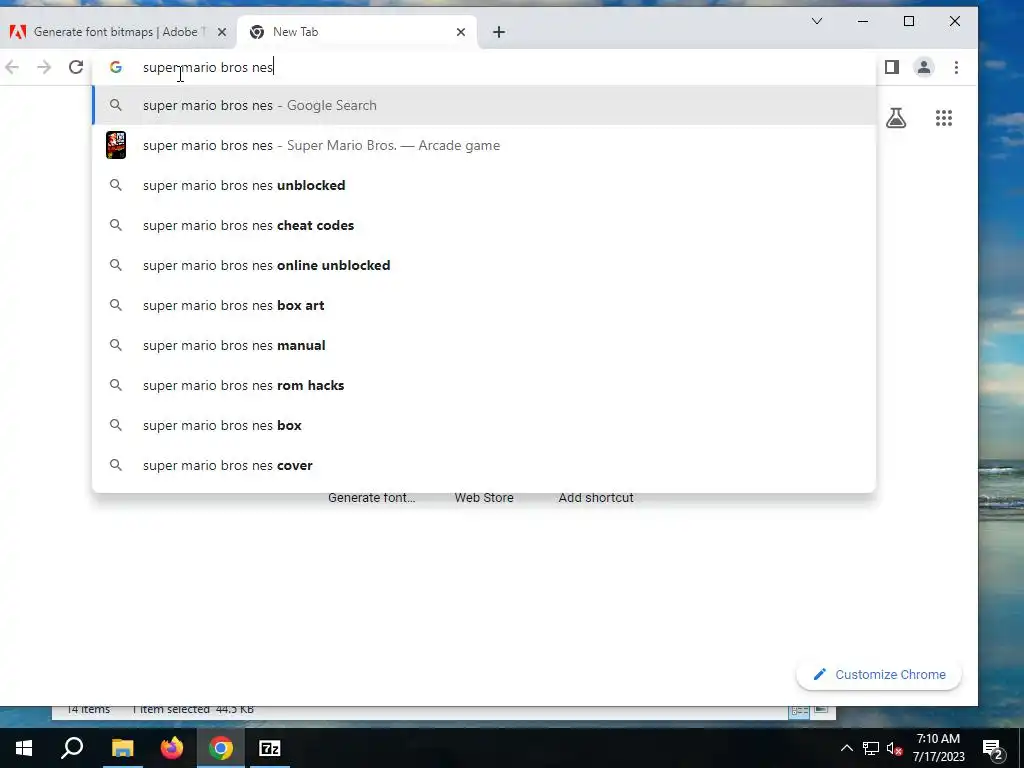Choose the Super Mario Bros. Arcade game suggestion
This screenshot has height=768, width=1024.
tap(484, 145)
